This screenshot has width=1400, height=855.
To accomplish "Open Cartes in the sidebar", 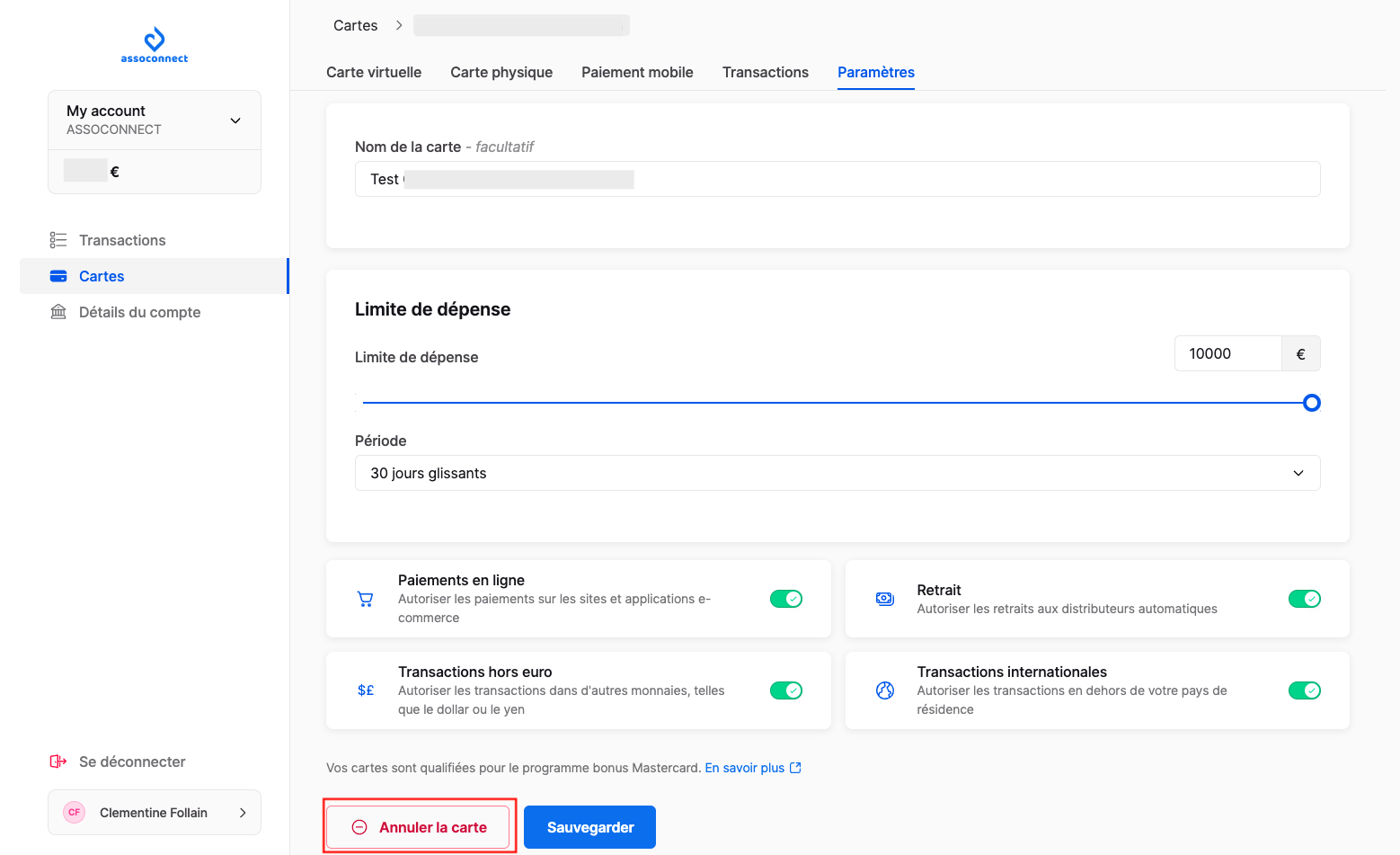I will [154, 276].
